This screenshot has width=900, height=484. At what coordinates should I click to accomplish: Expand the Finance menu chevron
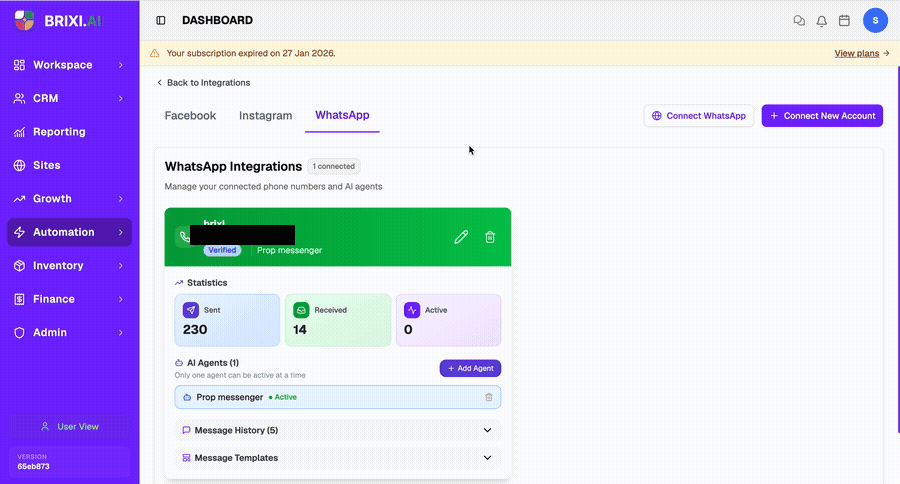121,299
